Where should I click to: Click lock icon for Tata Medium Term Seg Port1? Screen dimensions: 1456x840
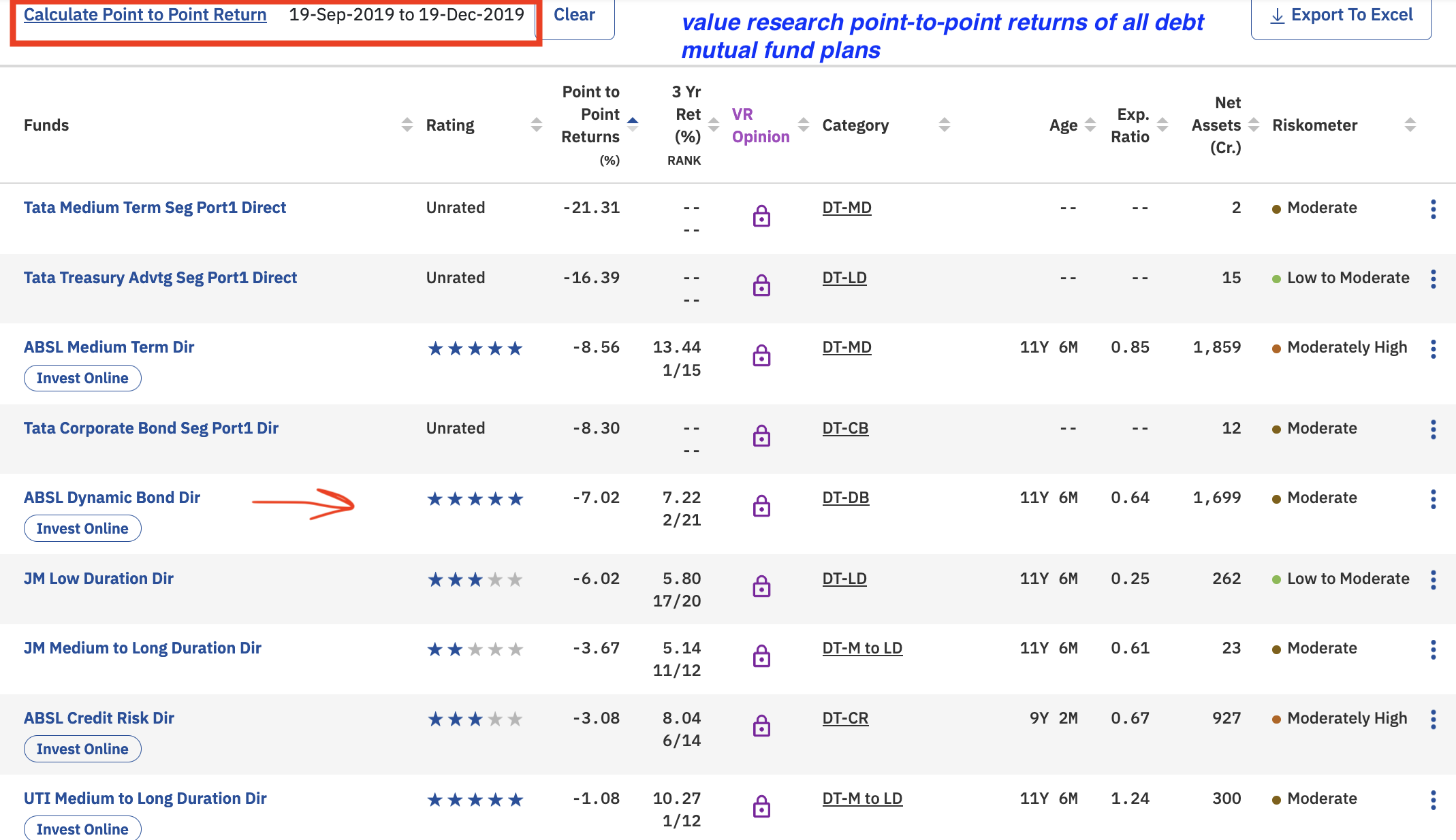click(761, 216)
